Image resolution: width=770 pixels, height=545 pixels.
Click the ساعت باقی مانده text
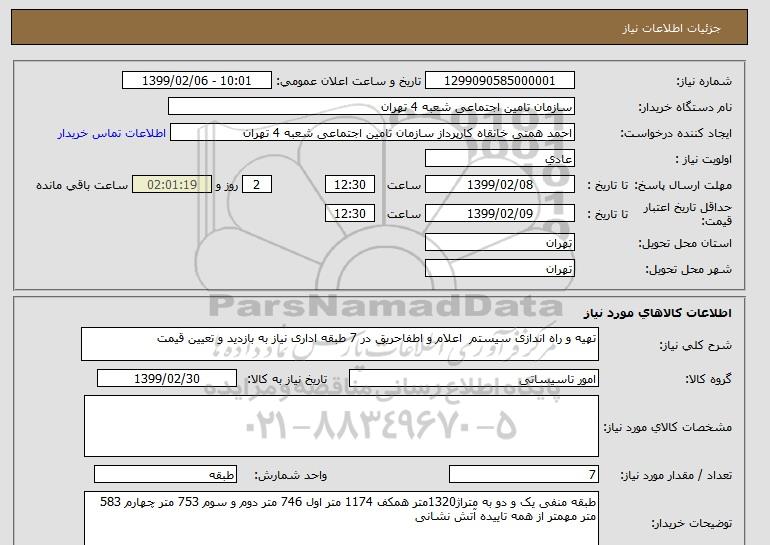click(x=82, y=185)
